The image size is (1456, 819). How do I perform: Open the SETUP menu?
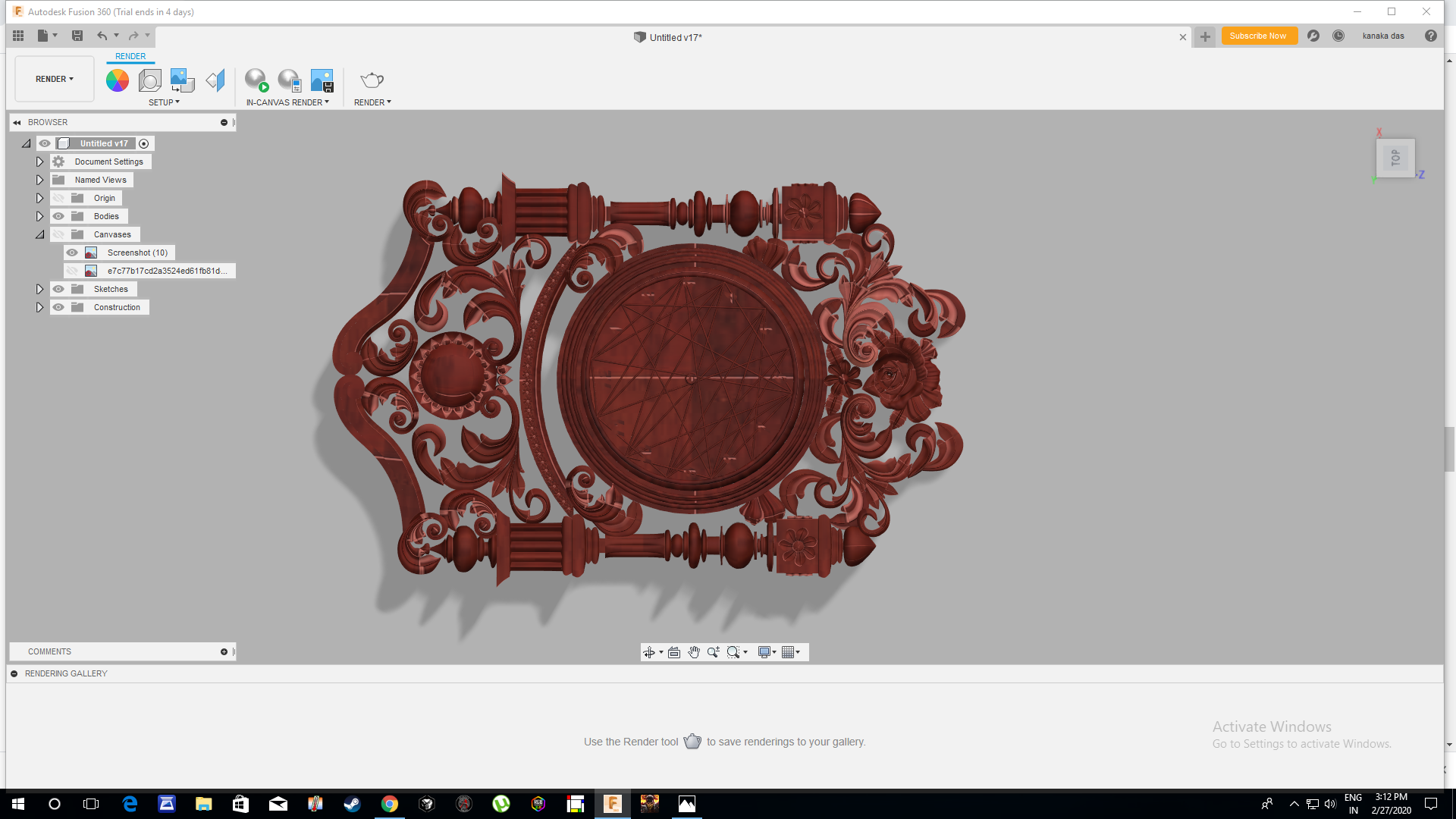(164, 102)
